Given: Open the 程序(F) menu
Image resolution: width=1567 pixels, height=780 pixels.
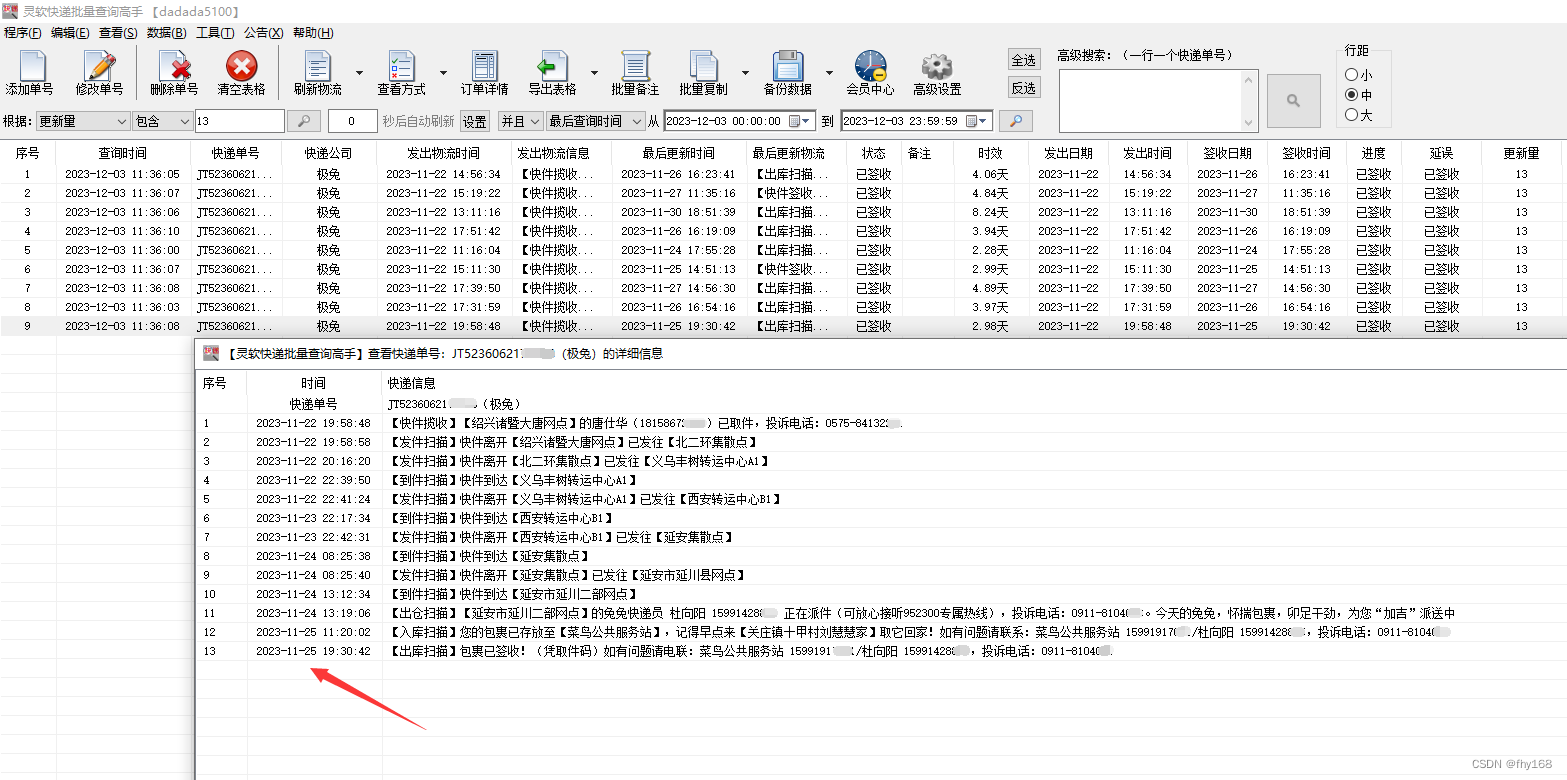Looking at the screenshot, I should point(23,33).
